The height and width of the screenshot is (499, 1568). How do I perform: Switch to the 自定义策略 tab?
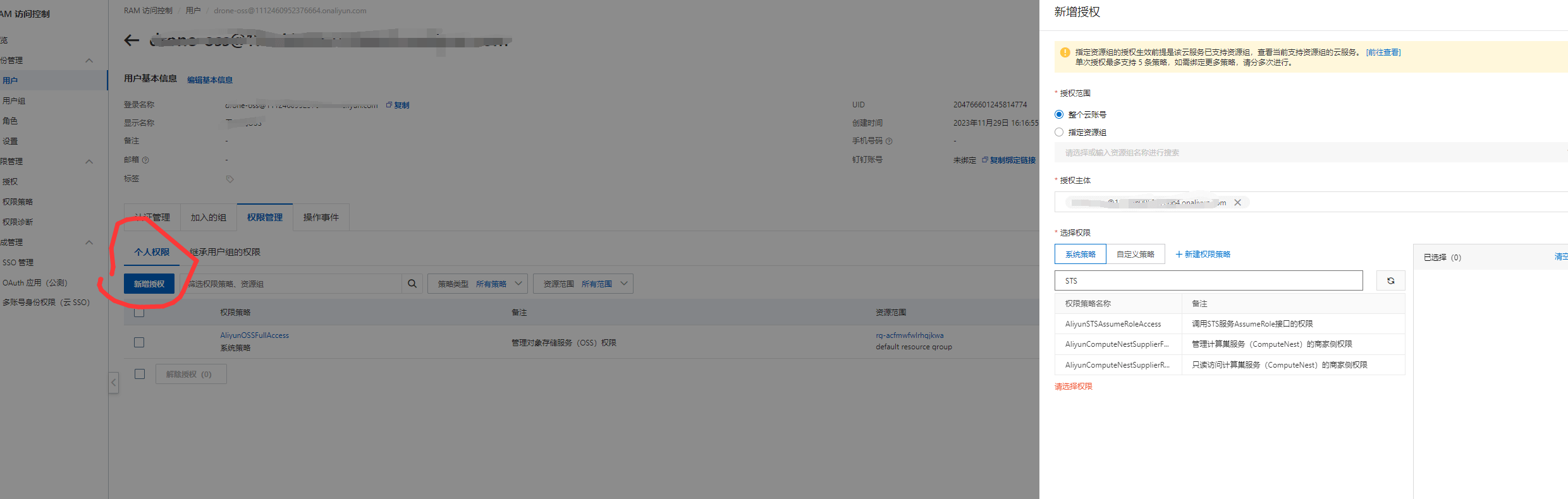(1135, 254)
